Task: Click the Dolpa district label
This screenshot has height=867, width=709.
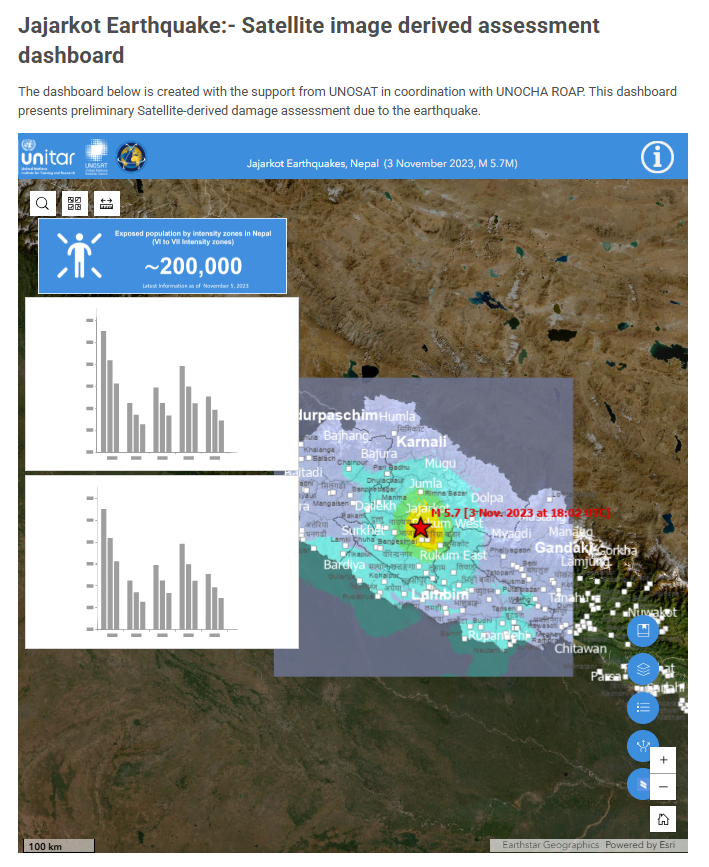Action: (487, 498)
